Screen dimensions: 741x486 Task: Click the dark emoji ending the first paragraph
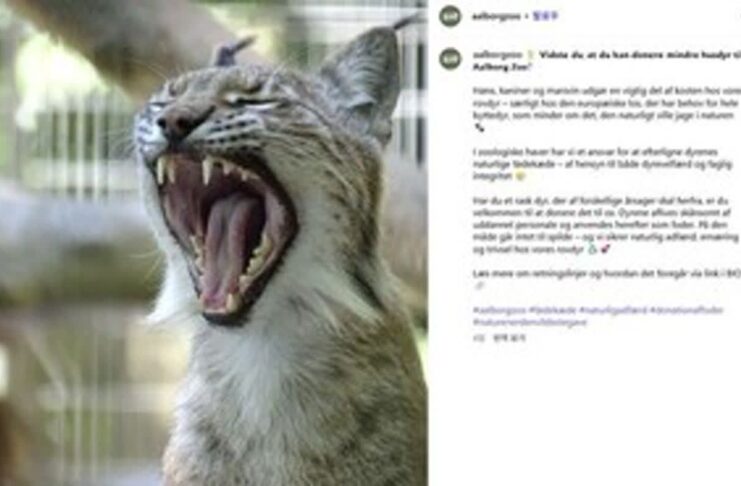[x=479, y=128]
